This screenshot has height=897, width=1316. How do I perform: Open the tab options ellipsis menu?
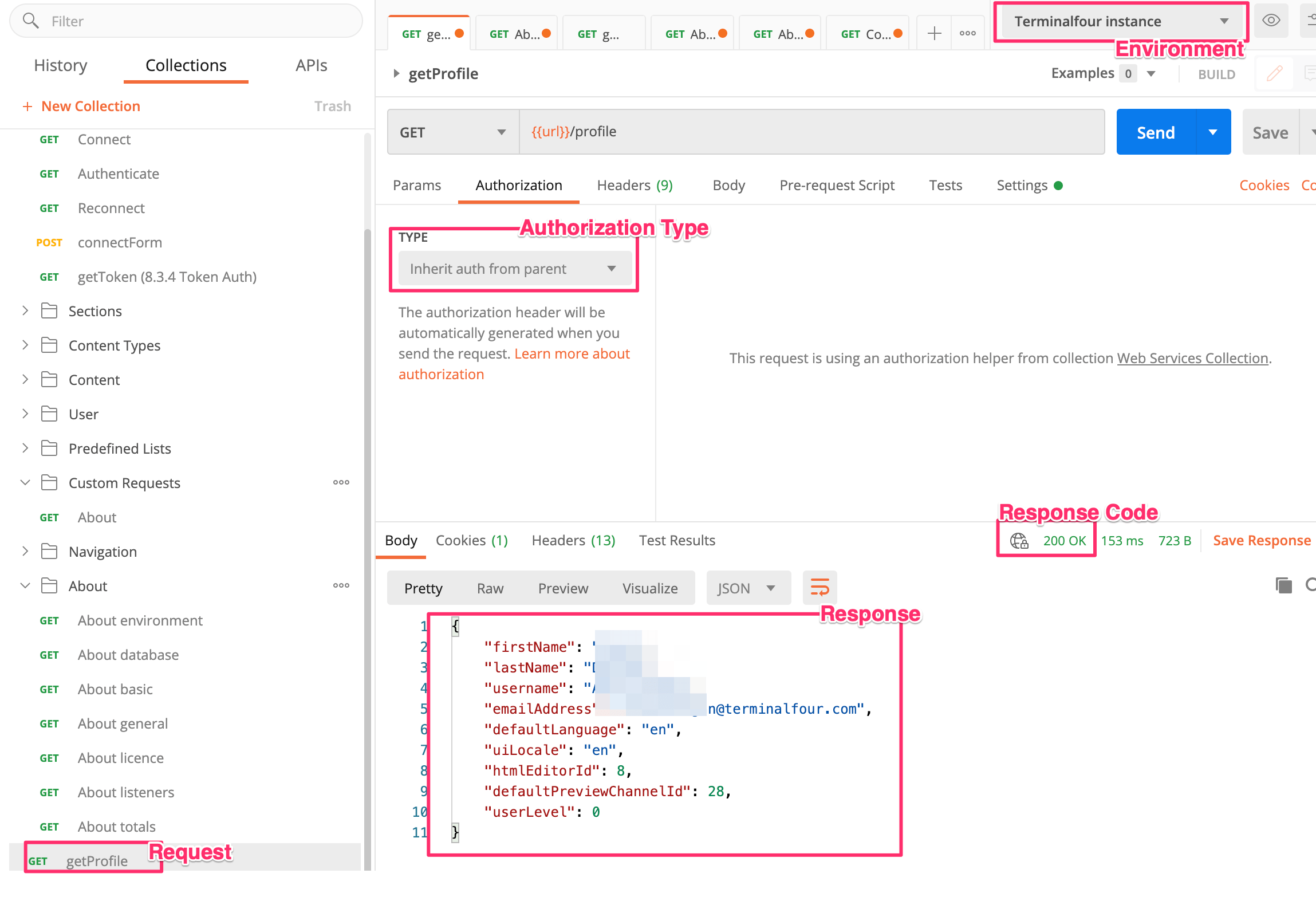(967, 33)
